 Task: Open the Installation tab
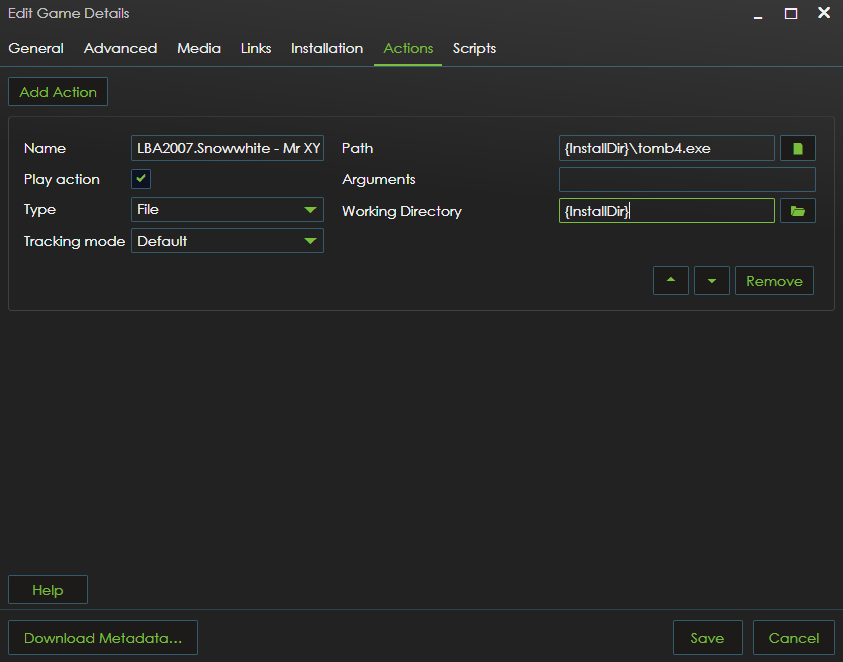[326, 48]
